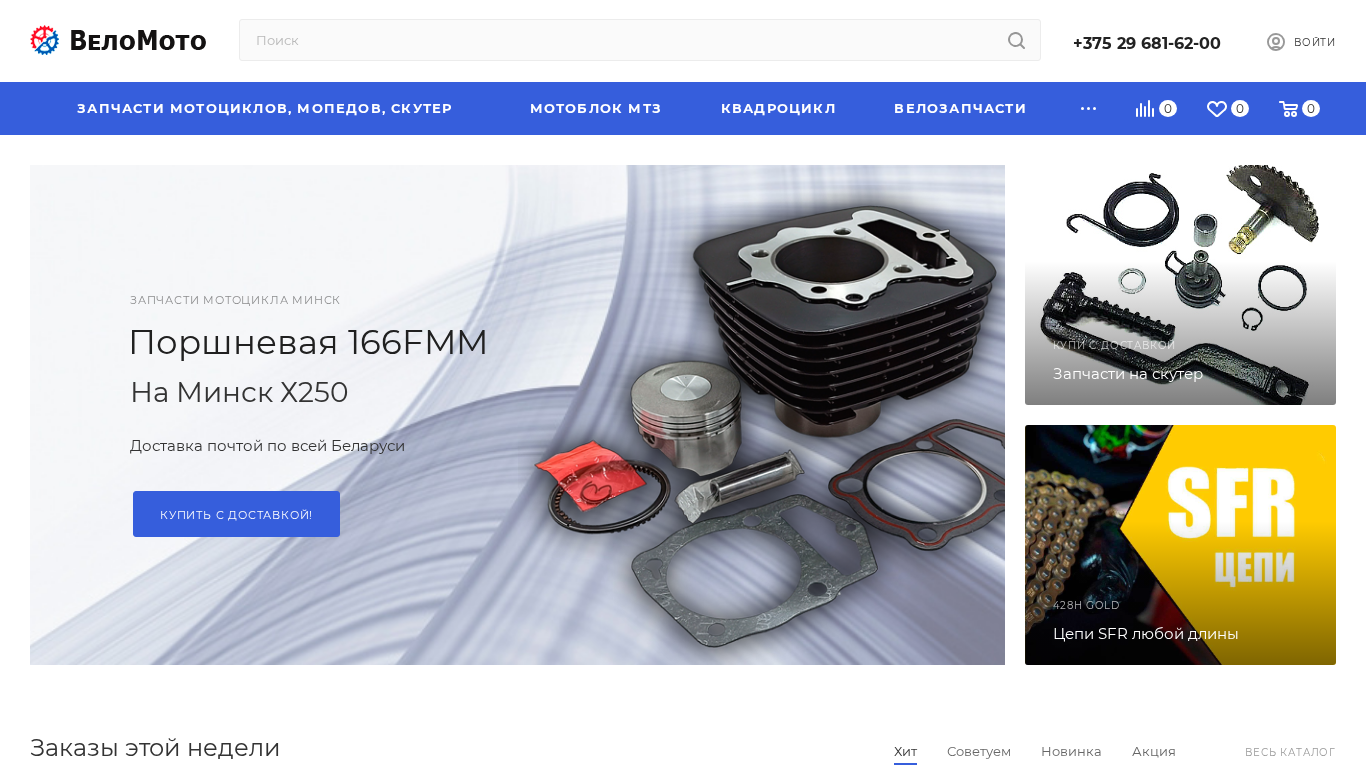Image resolution: width=1366 pixels, height=768 pixels.
Task: Call the phone number +375 29 681-62-00
Action: click(1146, 43)
